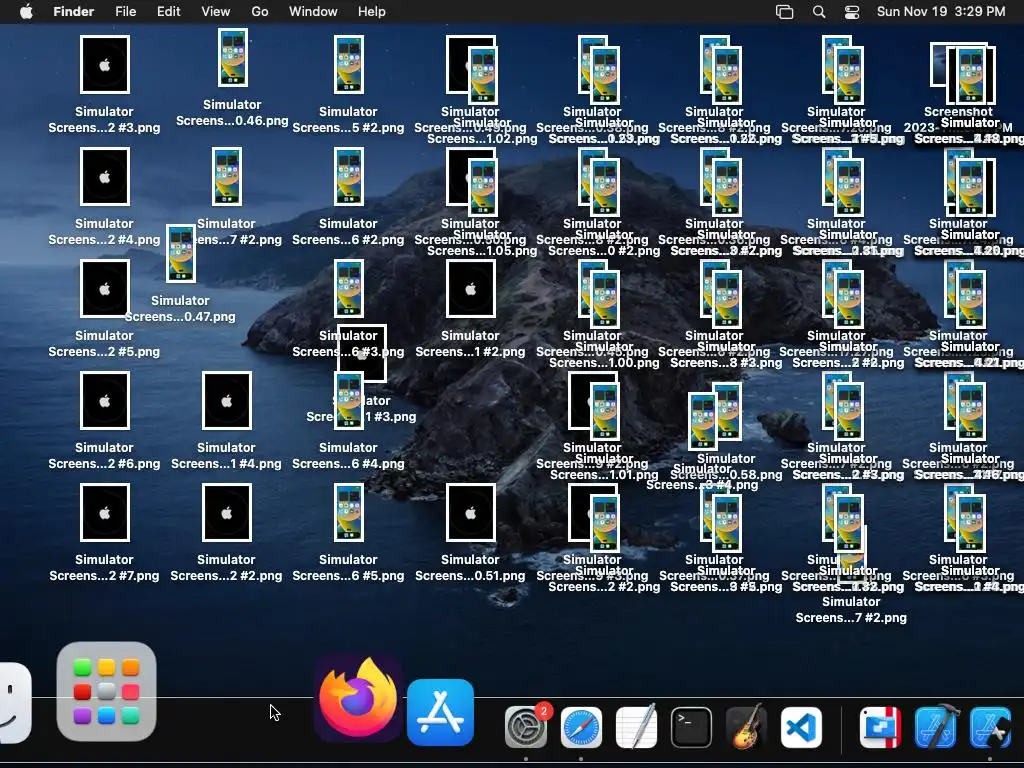Select Simulator Screens...2 #4.png file icon
Image resolution: width=1024 pixels, height=768 pixels.
pyautogui.click(x=104, y=176)
